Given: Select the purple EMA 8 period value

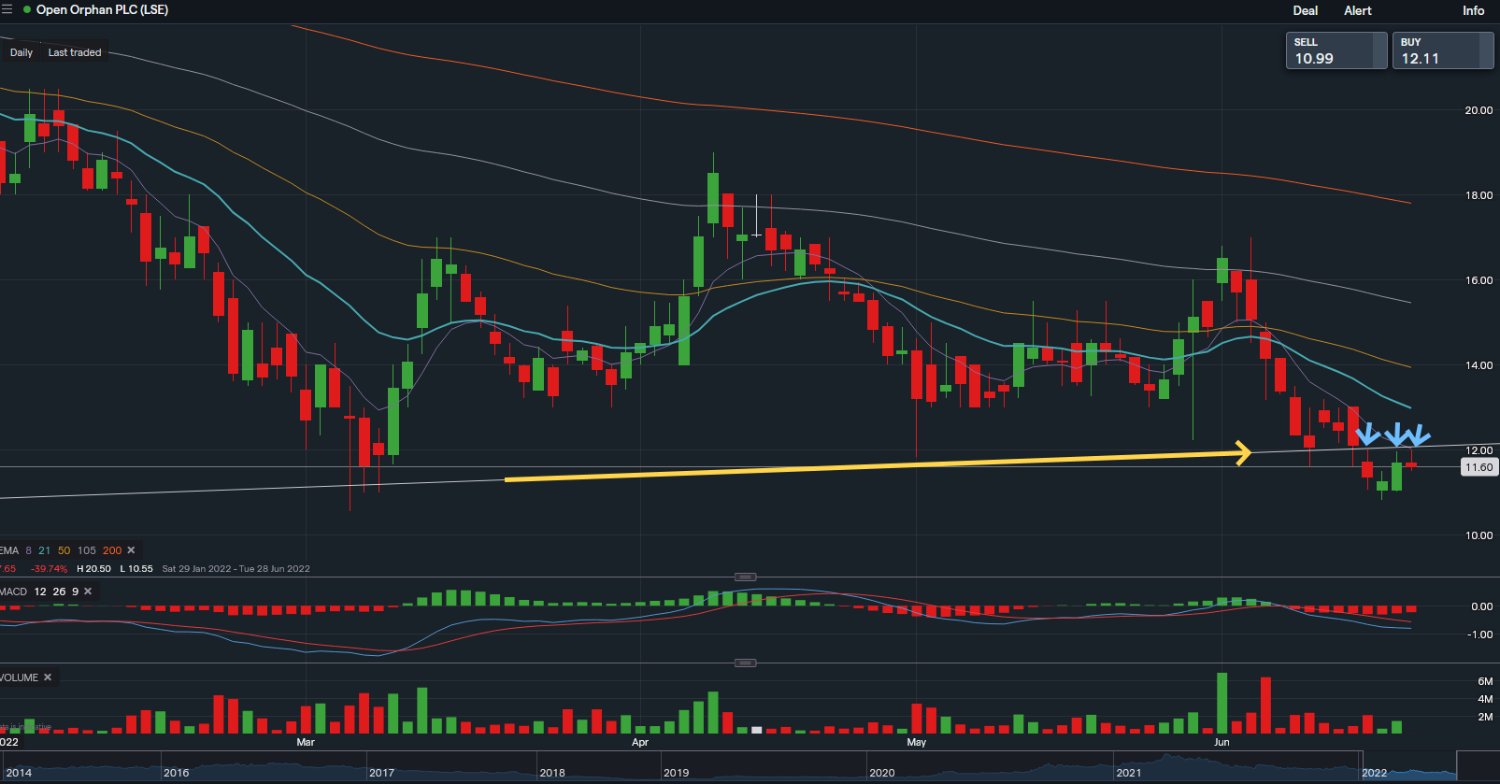Looking at the screenshot, I should 29,550.
